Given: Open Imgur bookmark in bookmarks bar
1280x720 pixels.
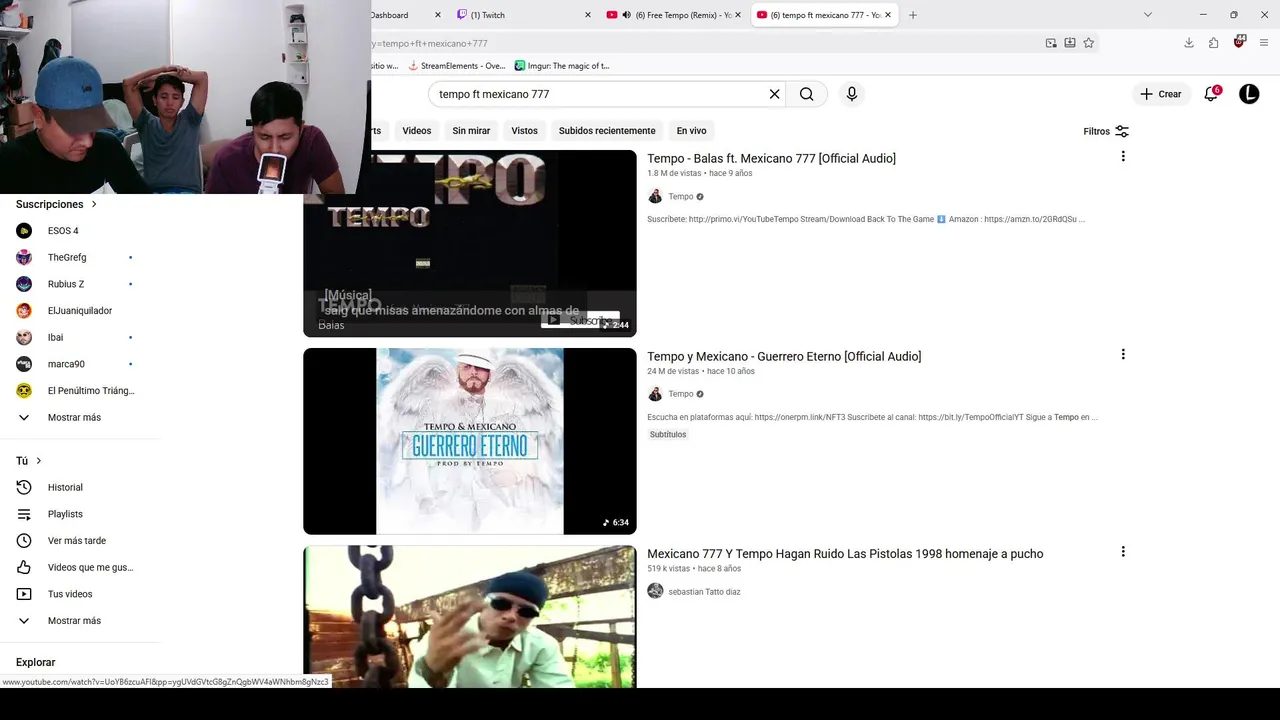Looking at the screenshot, I should click(562, 66).
